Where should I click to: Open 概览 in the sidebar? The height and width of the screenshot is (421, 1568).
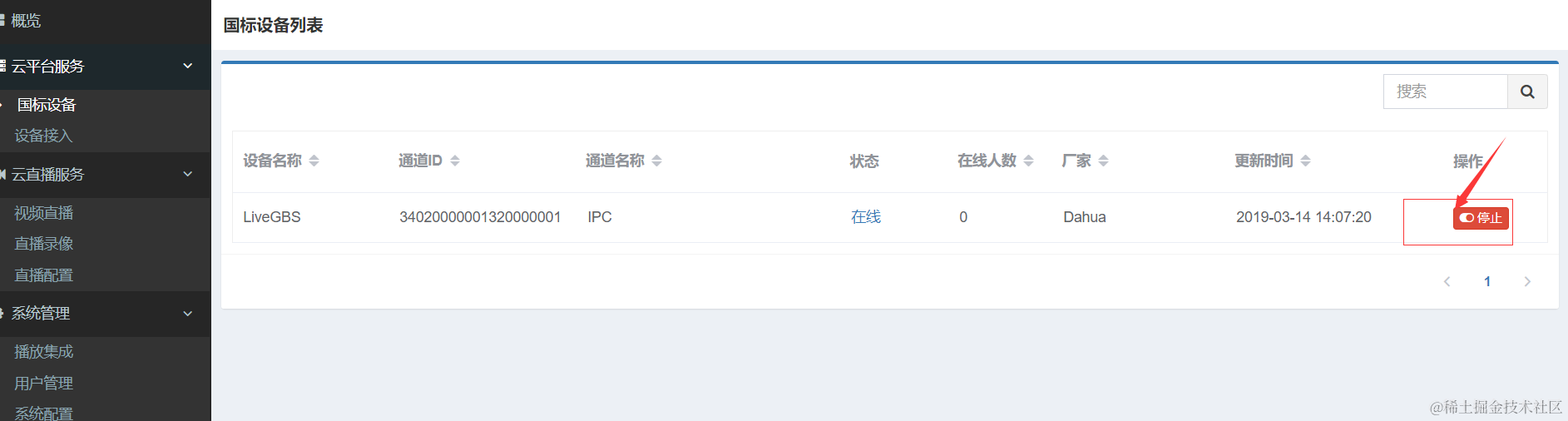point(25,21)
